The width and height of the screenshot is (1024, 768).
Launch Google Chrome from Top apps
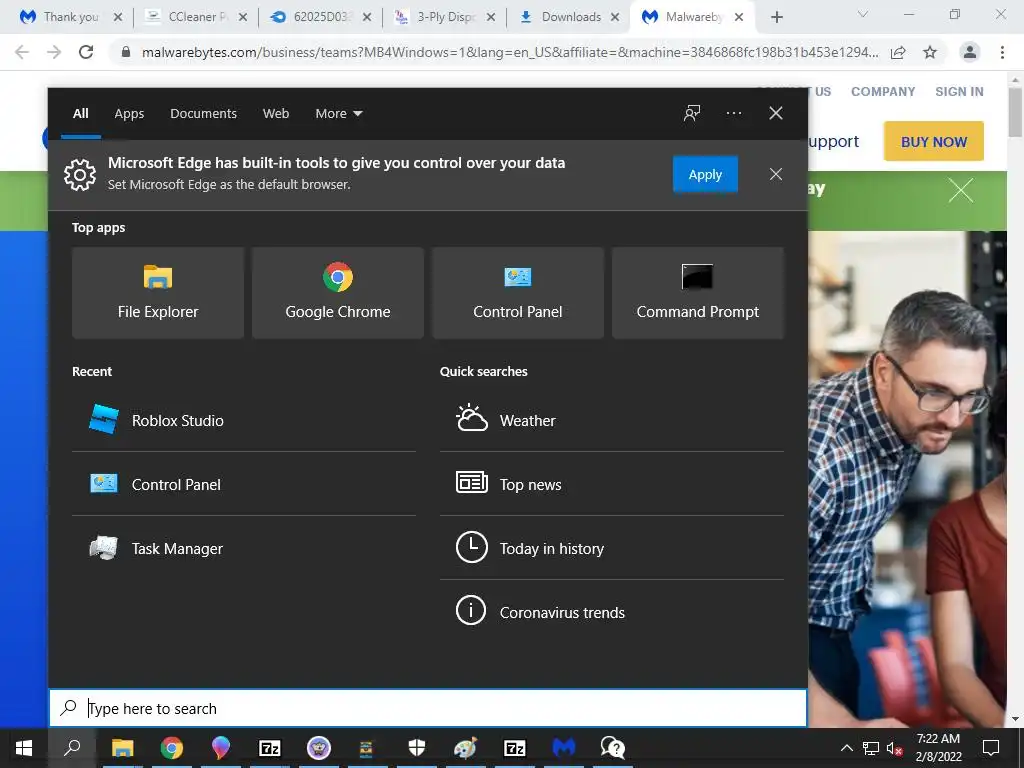tap(338, 293)
